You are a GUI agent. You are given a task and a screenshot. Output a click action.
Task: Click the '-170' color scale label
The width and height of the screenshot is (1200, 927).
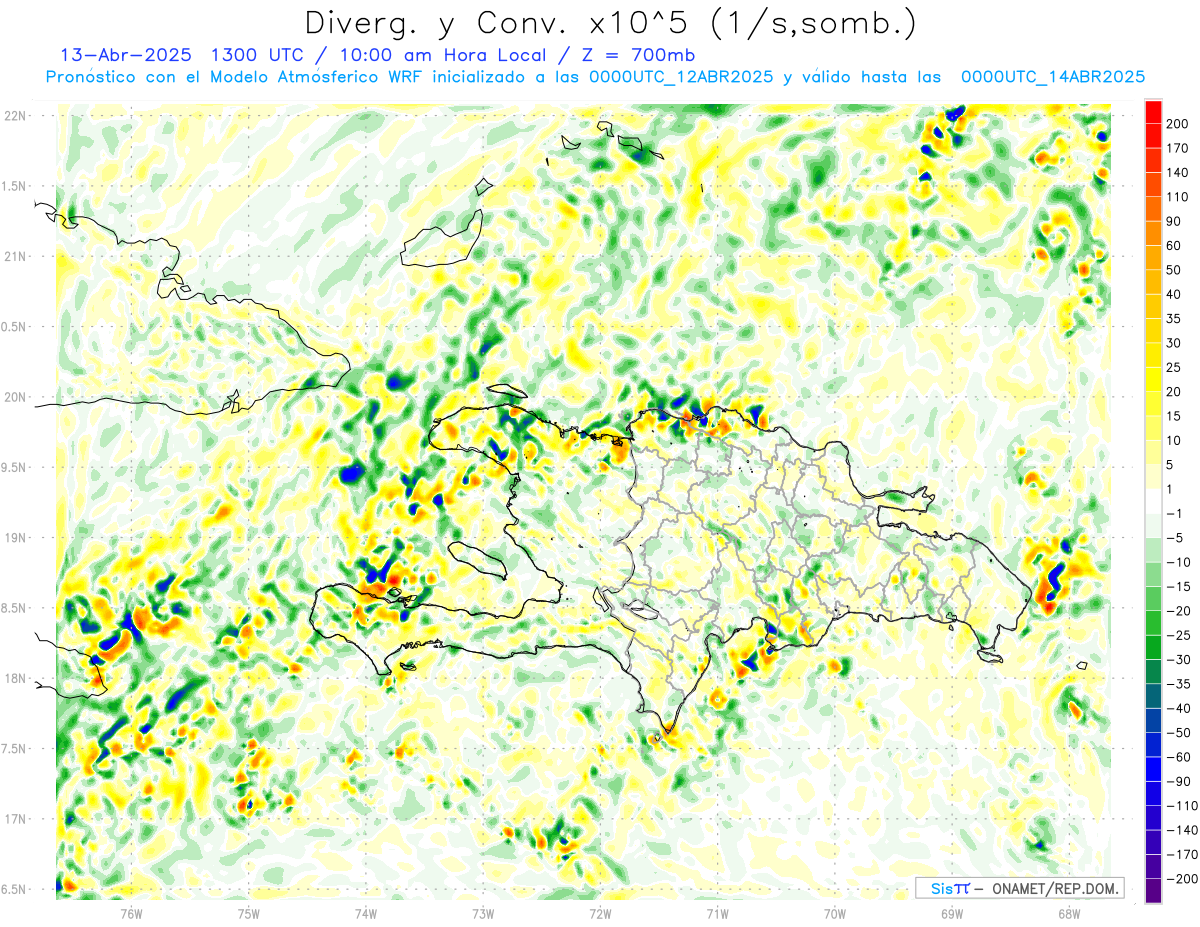[x=1183, y=854]
